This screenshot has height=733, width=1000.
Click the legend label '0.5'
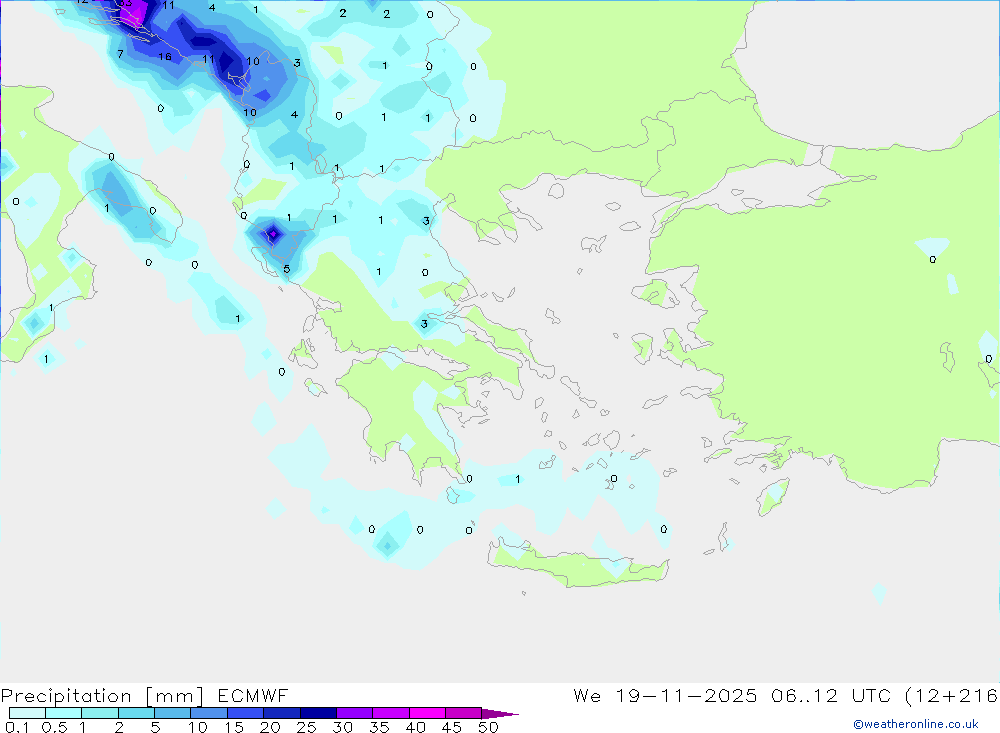click(54, 727)
